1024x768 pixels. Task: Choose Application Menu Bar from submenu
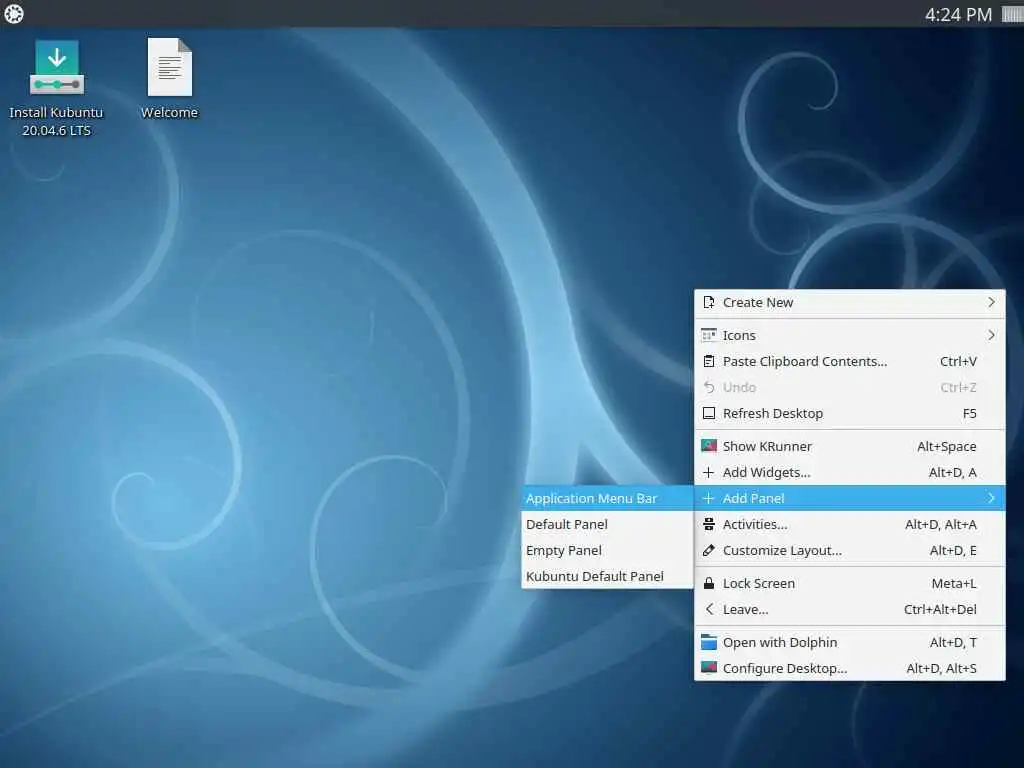[x=607, y=498]
